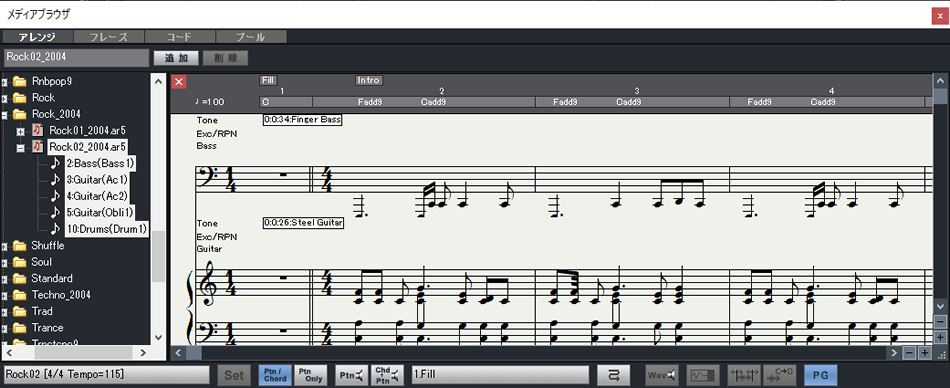Click the 0:0:26:Steel Guitar tone label

point(304,223)
